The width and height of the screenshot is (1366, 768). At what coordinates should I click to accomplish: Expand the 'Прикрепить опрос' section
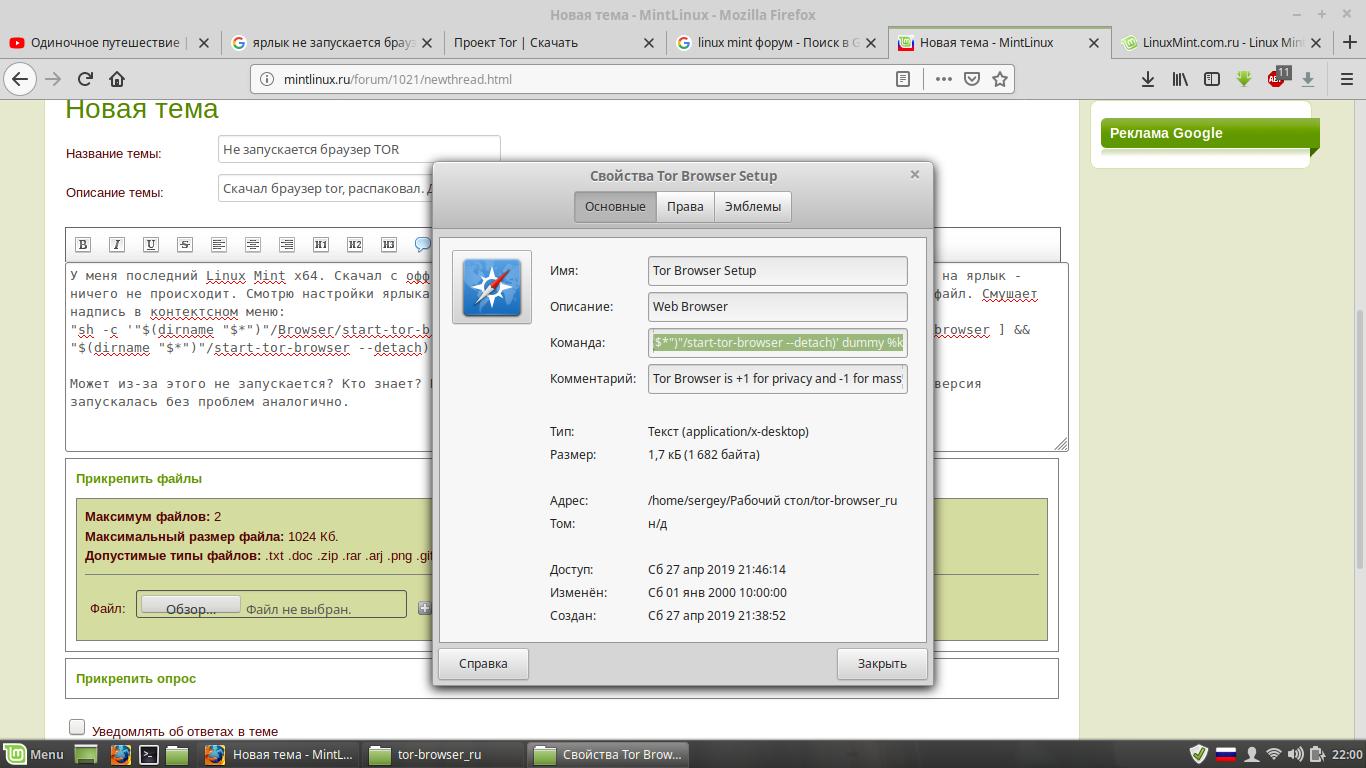(136, 678)
